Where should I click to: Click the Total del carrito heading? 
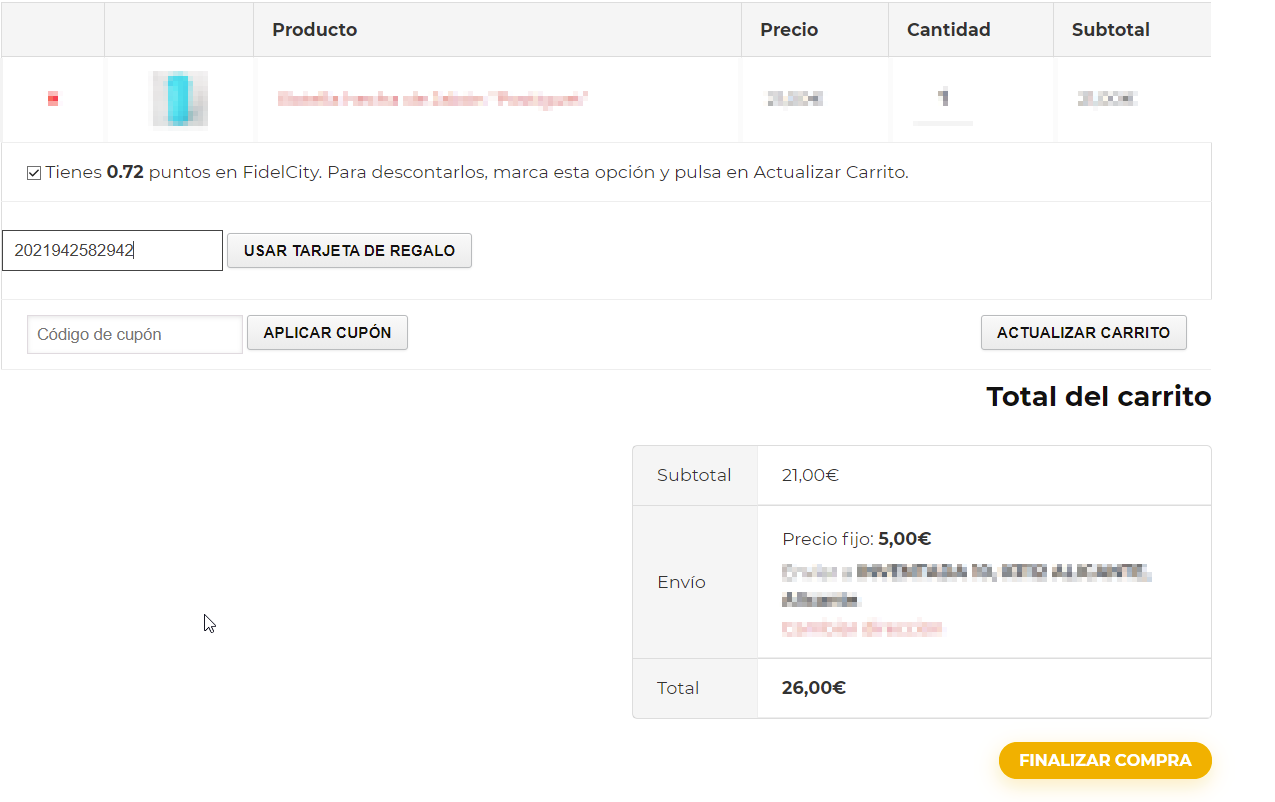(1098, 397)
